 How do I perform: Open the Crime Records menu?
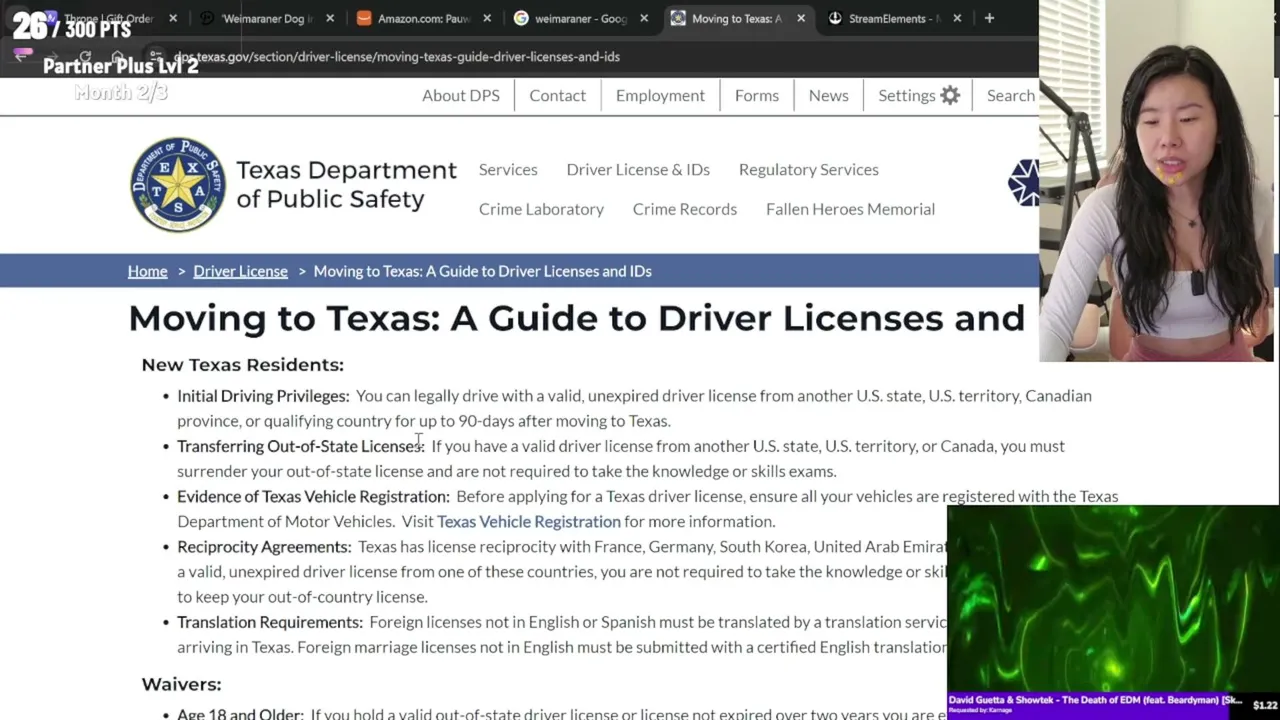pyautogui.click(x=685, y=209)
